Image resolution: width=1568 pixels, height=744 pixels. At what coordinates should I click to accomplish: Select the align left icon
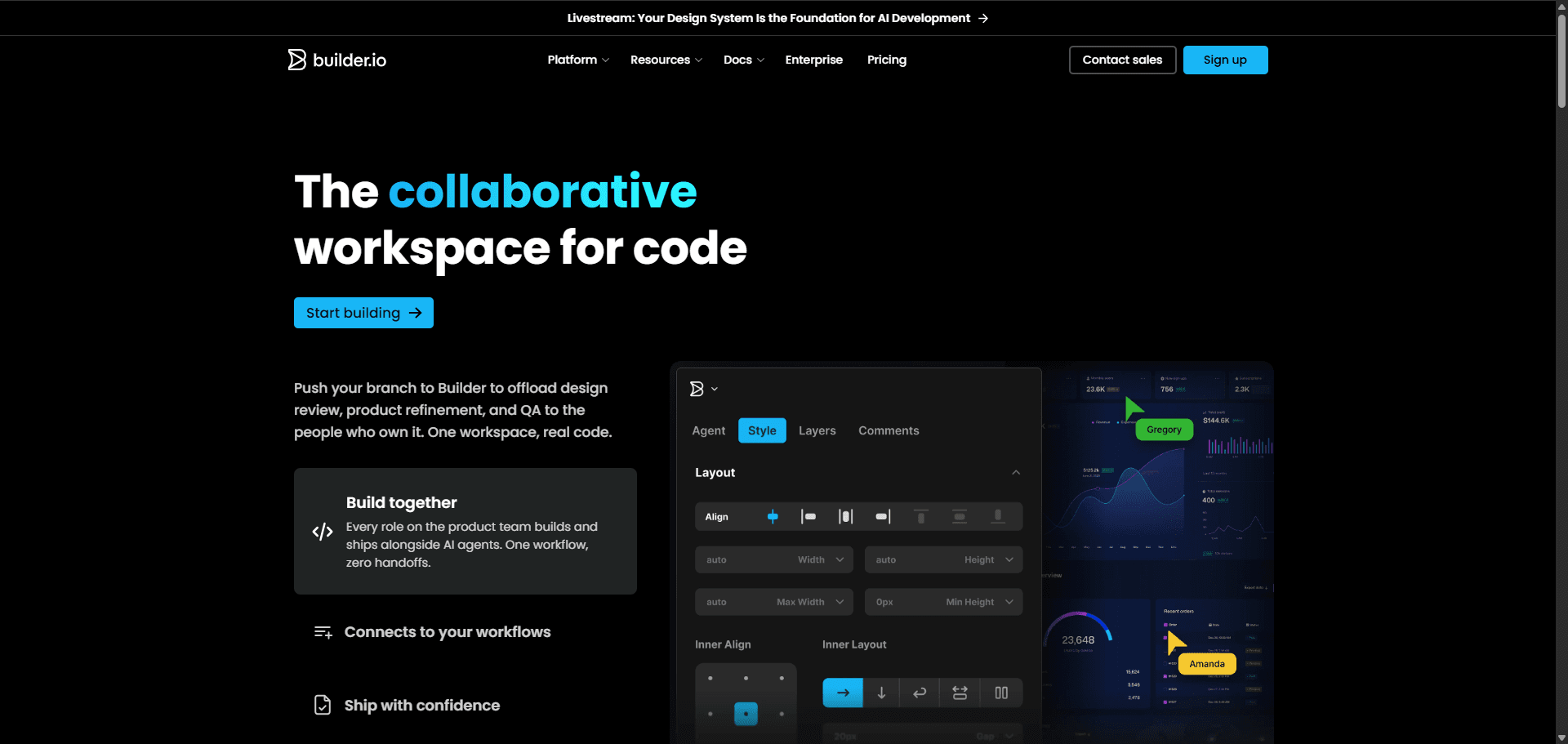coord(808,516)
